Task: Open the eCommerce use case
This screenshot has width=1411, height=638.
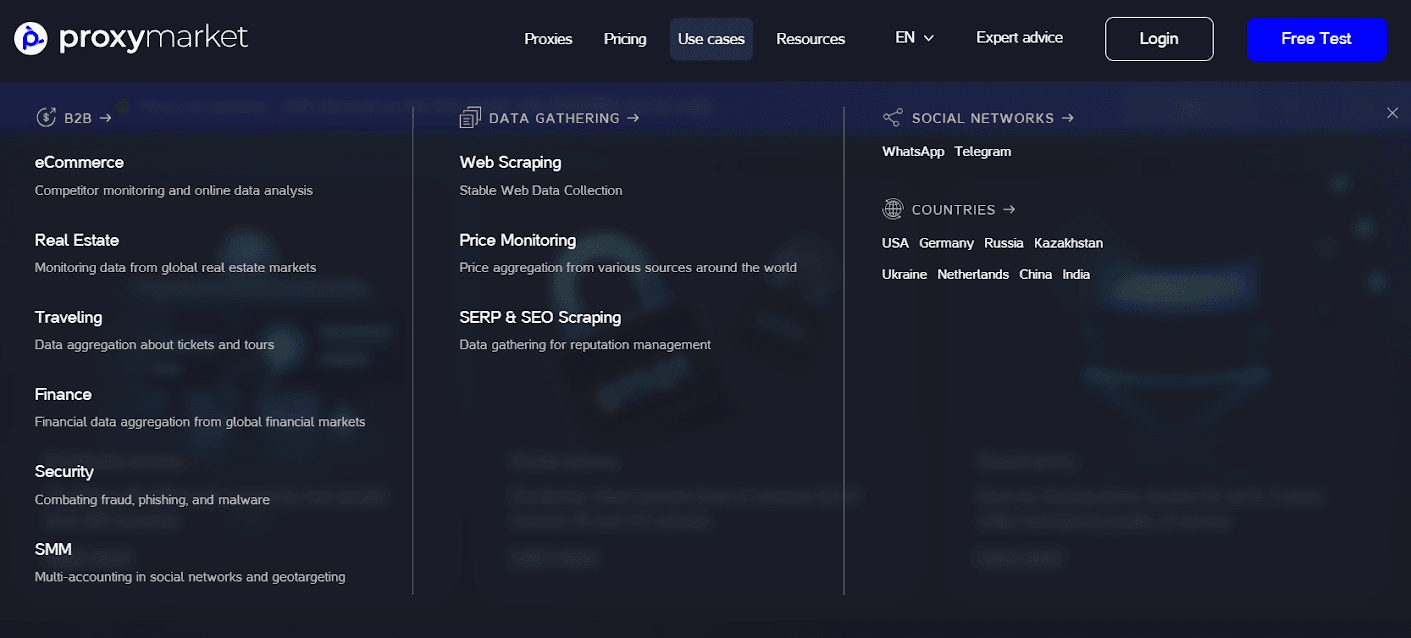Action: 79,162
